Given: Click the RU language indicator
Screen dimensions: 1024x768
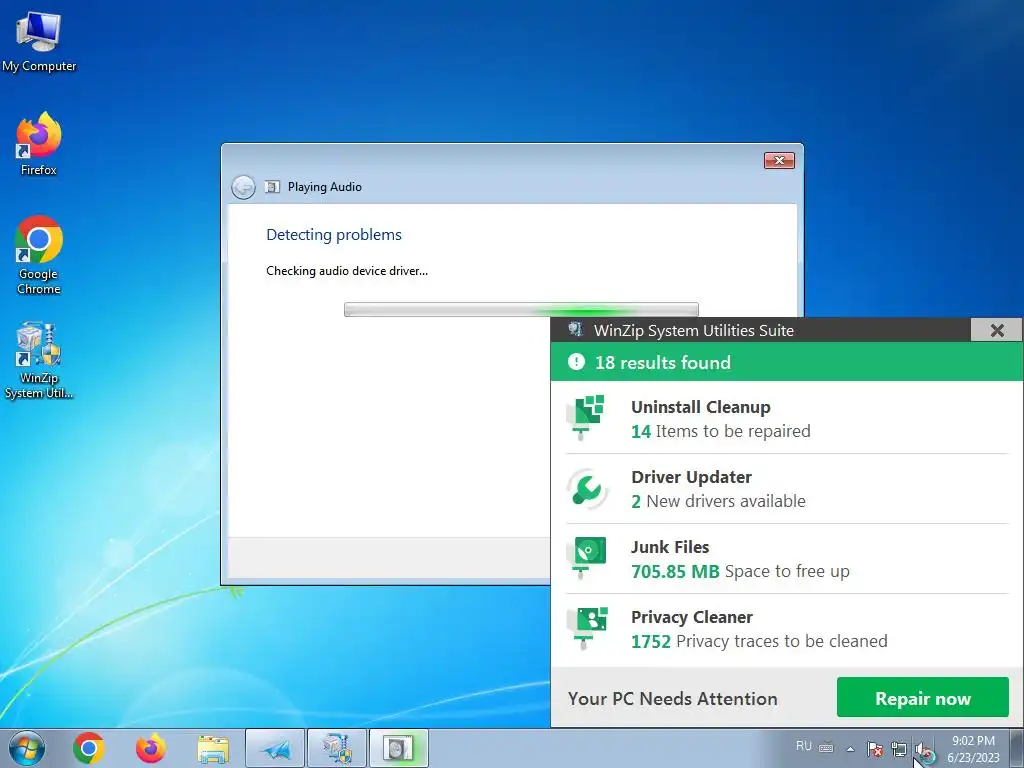Looking at the screenshot, I should (x=804, y=746).
